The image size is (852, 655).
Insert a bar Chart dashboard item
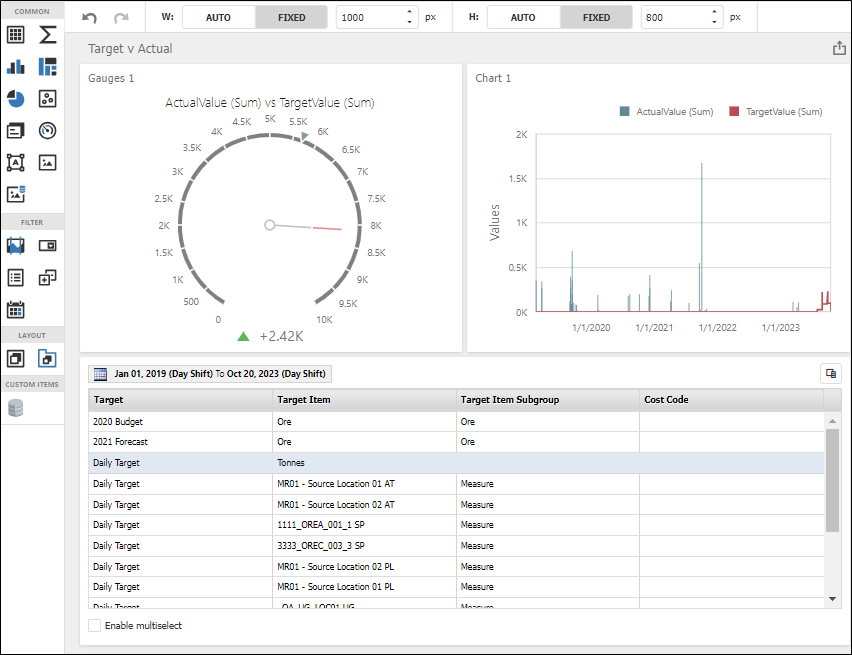tap(16, 67)
